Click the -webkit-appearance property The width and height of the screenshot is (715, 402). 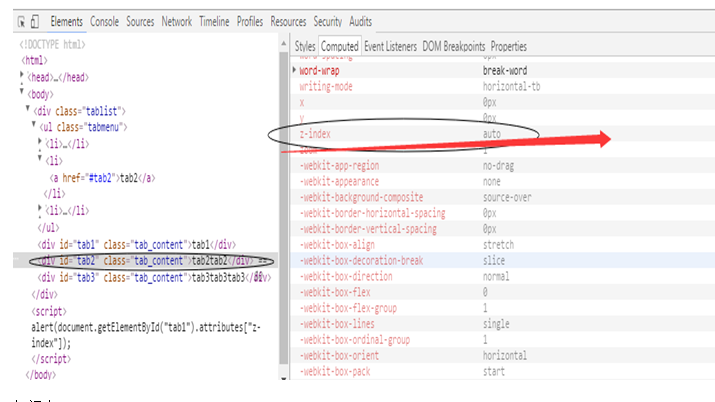[x=339, y=181]
